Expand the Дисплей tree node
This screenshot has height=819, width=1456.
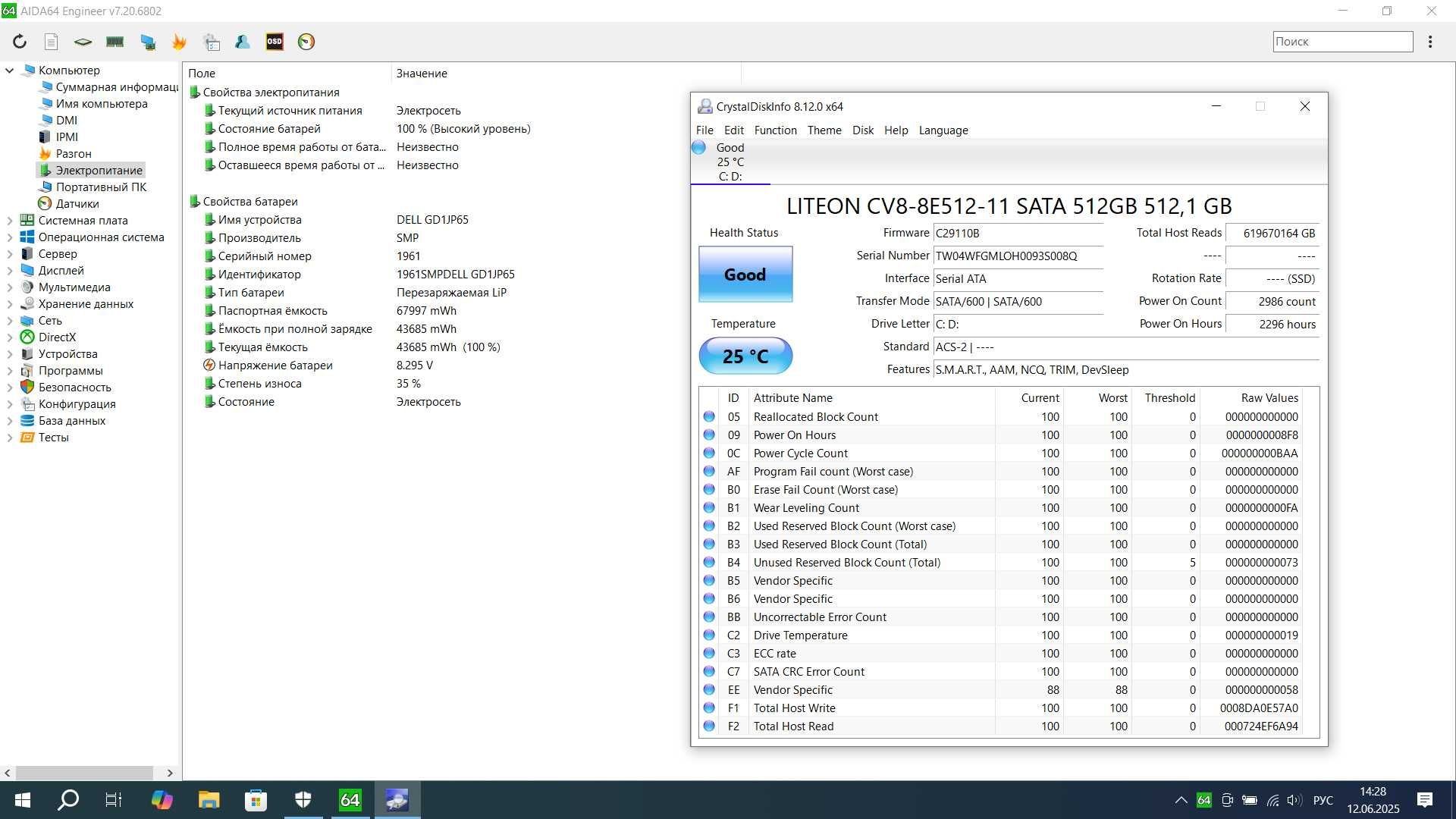9,271
